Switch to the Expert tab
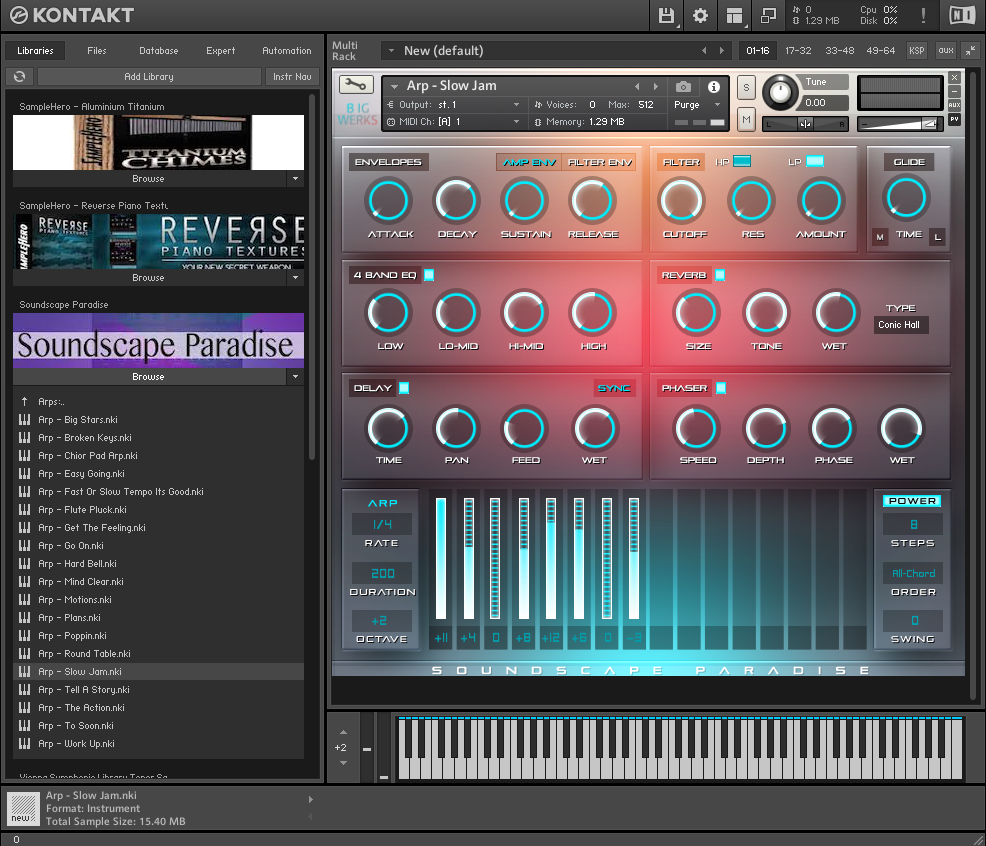 point(221,50)
